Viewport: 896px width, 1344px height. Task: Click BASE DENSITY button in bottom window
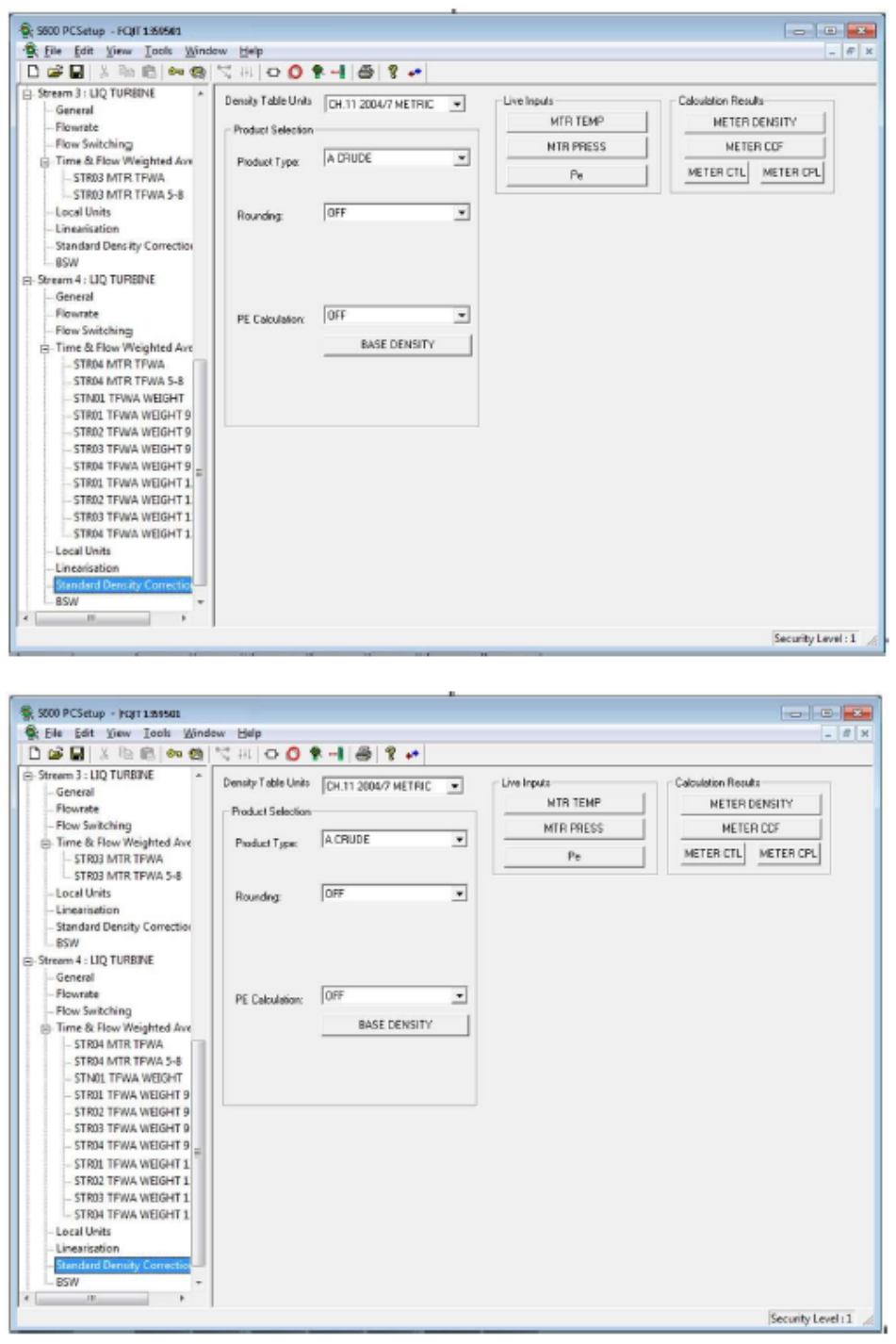pos(395,1024)
